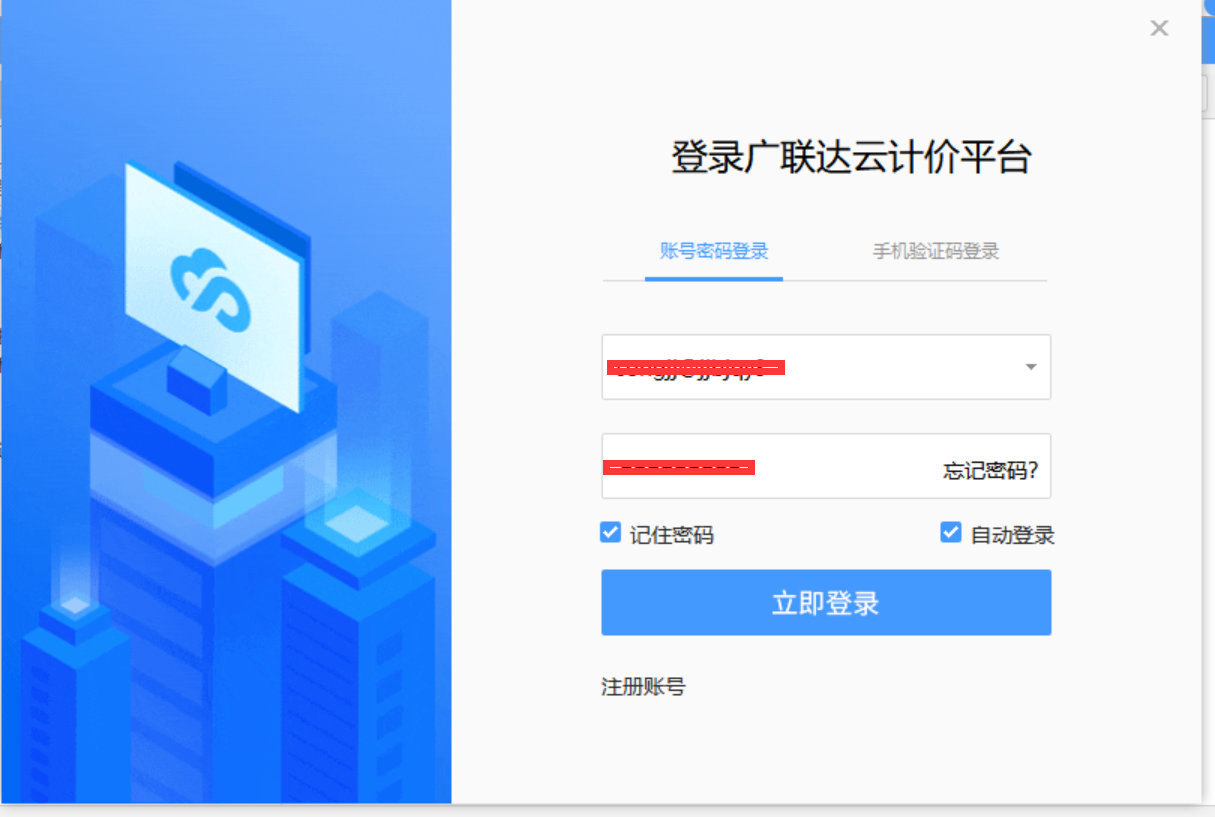Dismiss the login dialog with the X
Image resolution: width=1215 pixels, height=817 pixels.
coord(1159,28)
